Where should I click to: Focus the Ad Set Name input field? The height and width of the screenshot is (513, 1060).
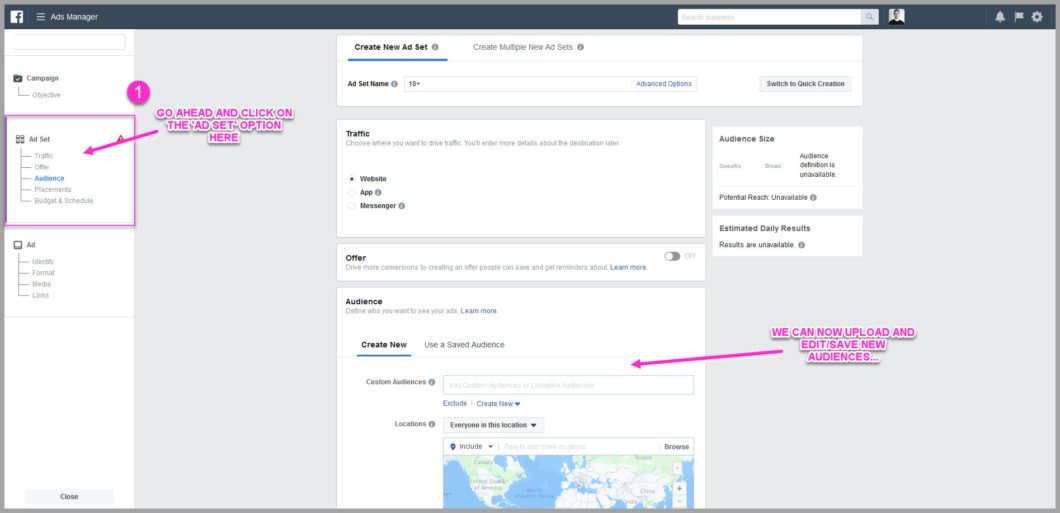point(517,84)
